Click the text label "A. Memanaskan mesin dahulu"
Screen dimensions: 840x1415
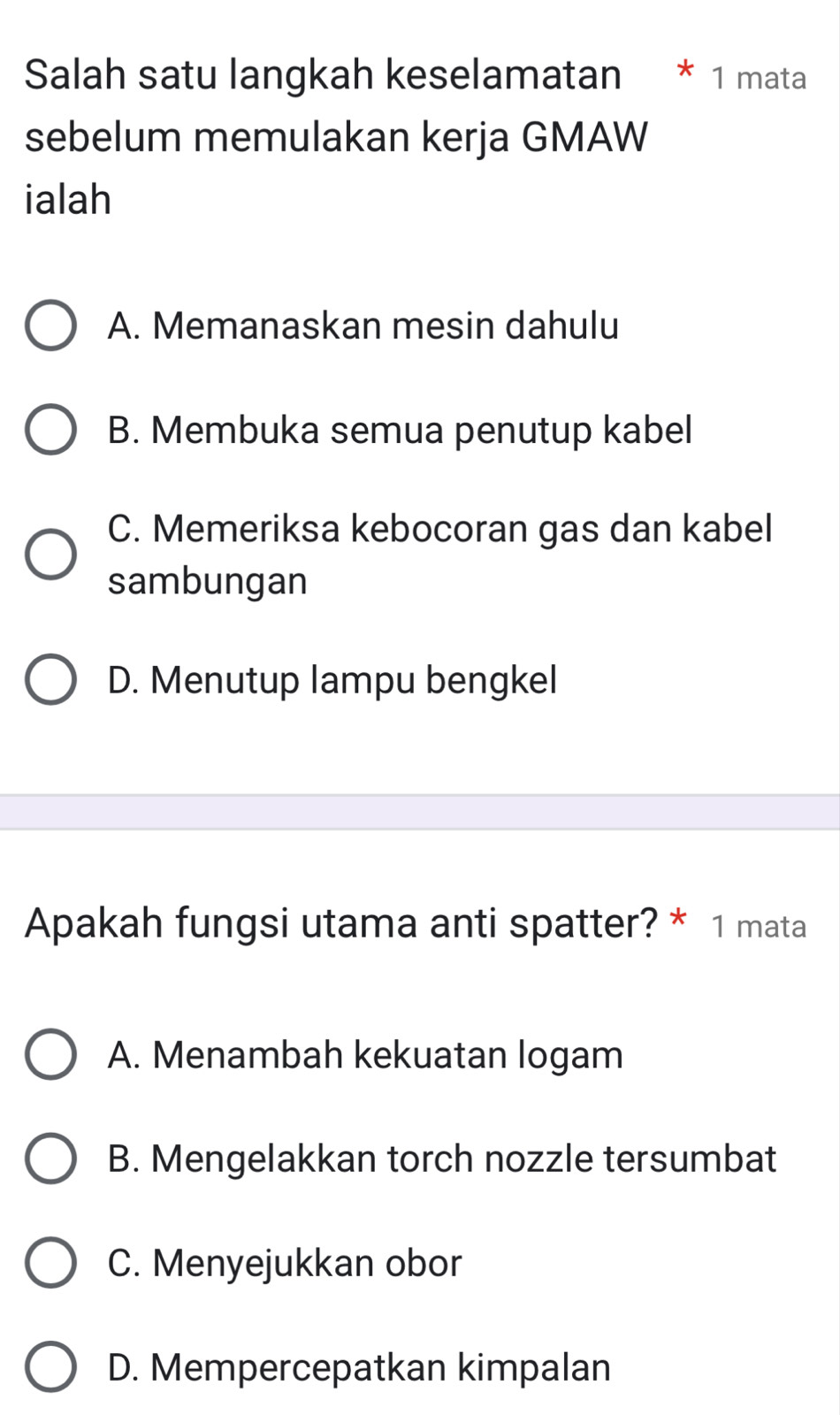[363, 326]
